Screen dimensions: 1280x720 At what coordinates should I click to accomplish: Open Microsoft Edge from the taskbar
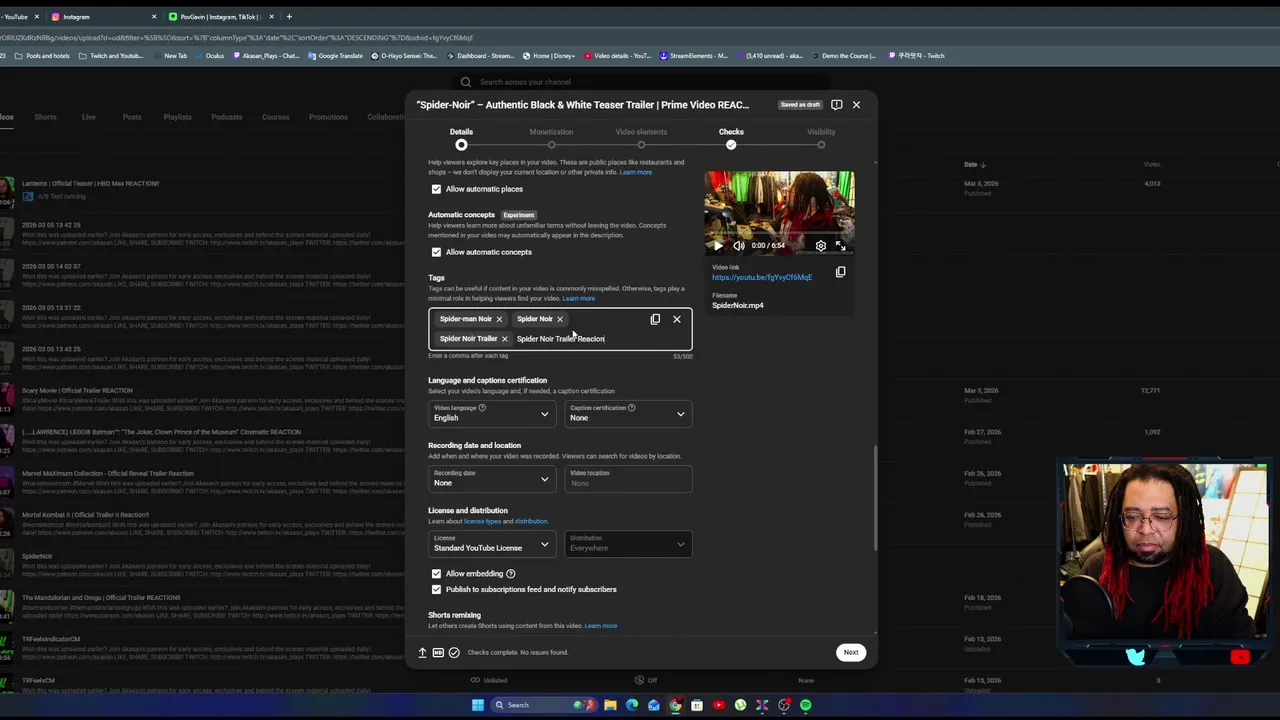632,705
